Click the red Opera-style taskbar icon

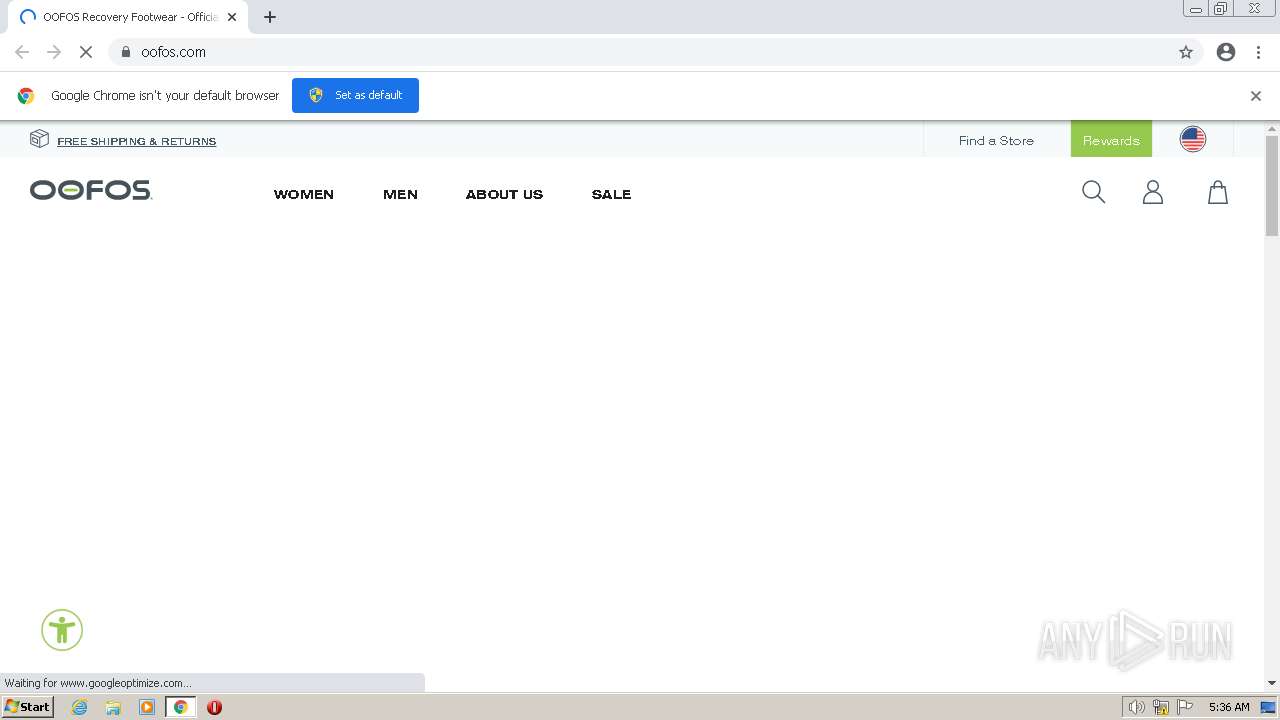pos(214,707)
